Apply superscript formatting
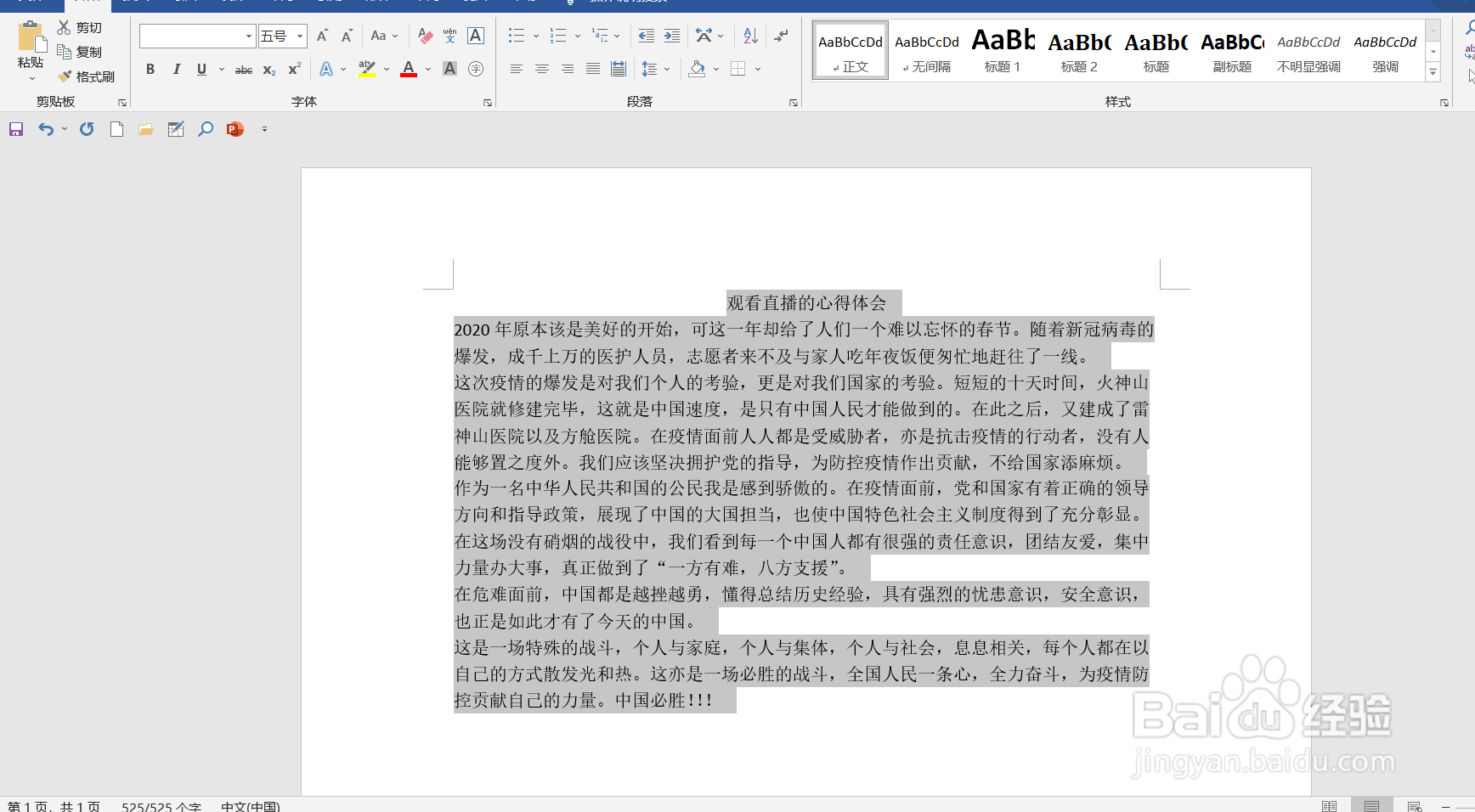 [294, 70]
